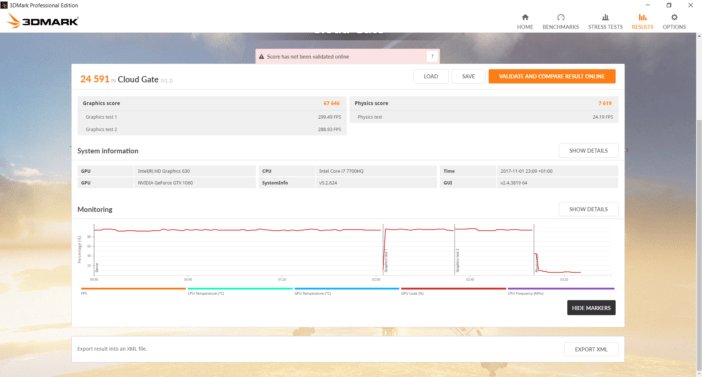This screenshot has height=377, width=702.
Task: Toggle GPU Load red legend line
Action: [x=453, y=289]
